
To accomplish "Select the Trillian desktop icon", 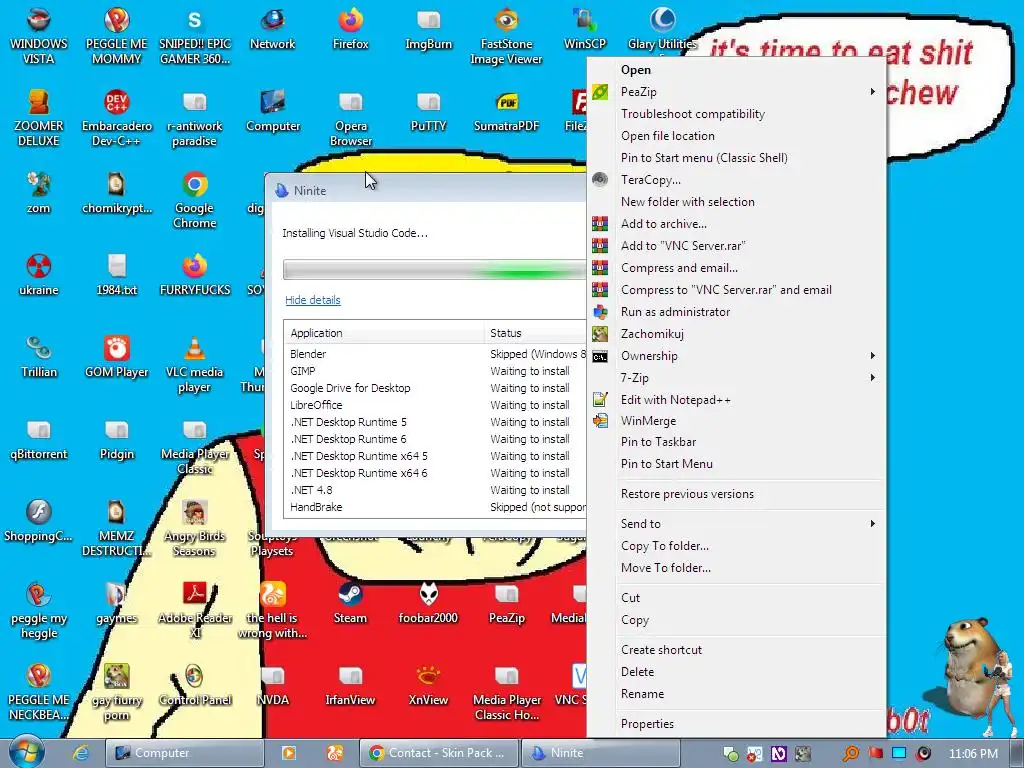I will [x=39, y=356].
